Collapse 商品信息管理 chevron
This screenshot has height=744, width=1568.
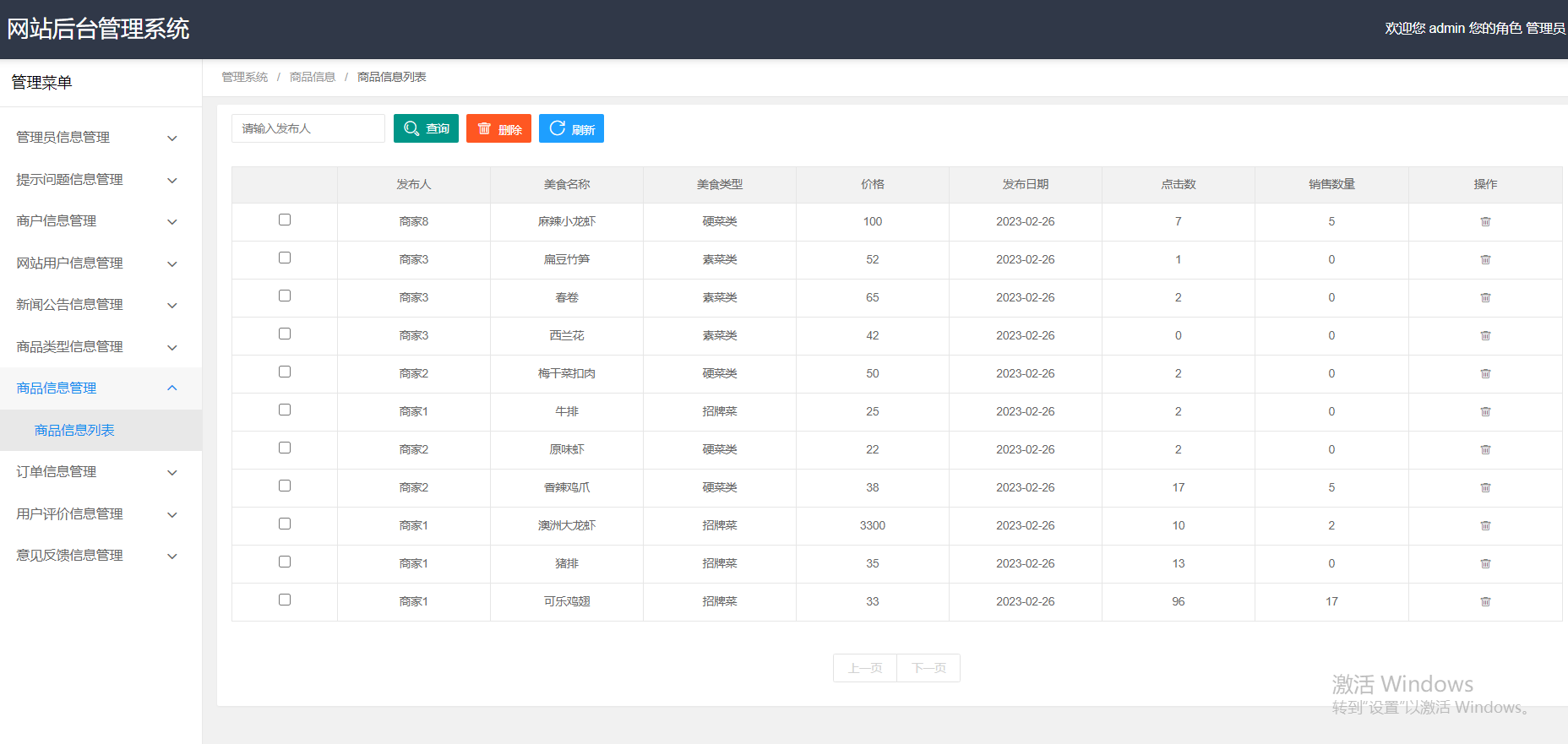[x=172, y=388]
